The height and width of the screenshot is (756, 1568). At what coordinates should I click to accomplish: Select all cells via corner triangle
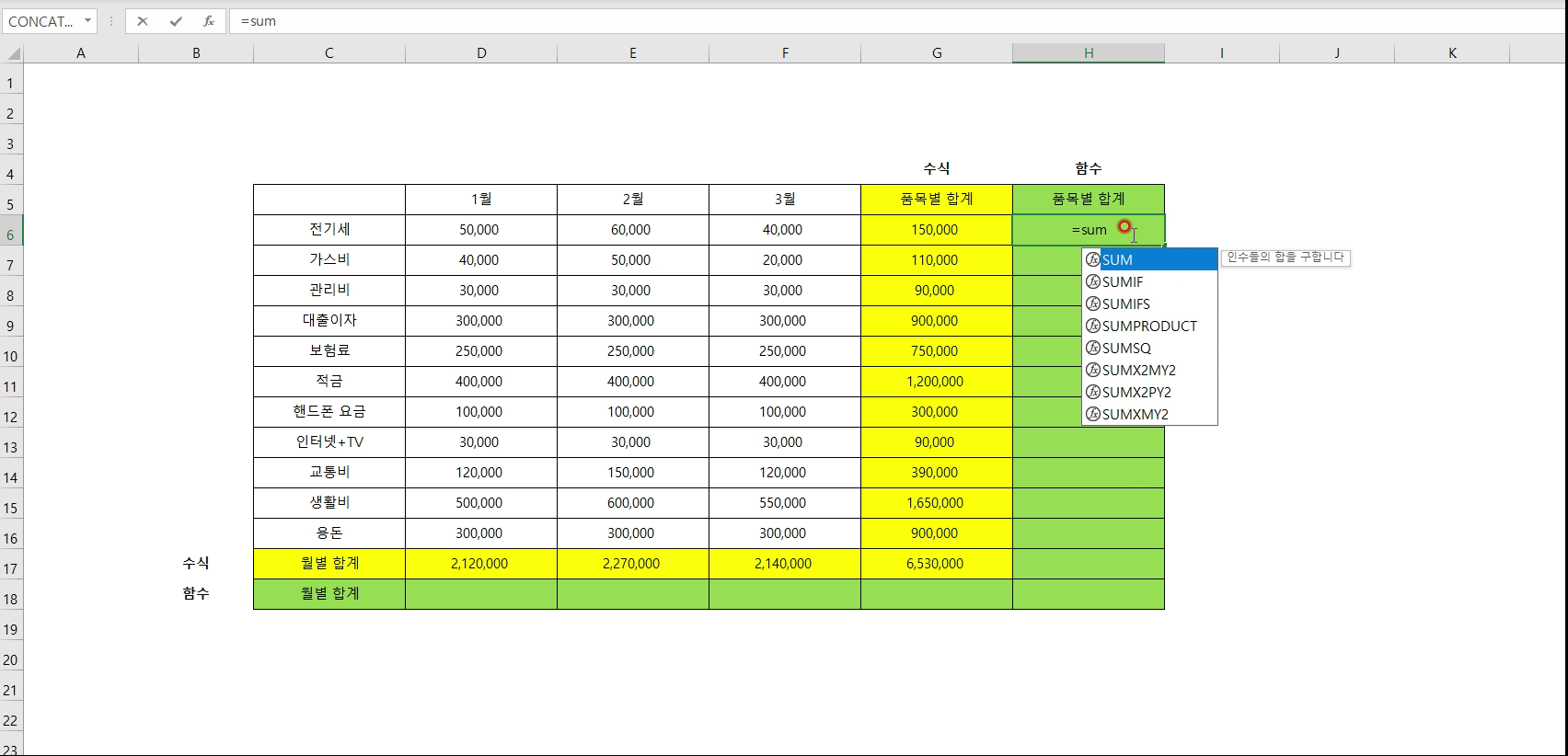point(12,53)
